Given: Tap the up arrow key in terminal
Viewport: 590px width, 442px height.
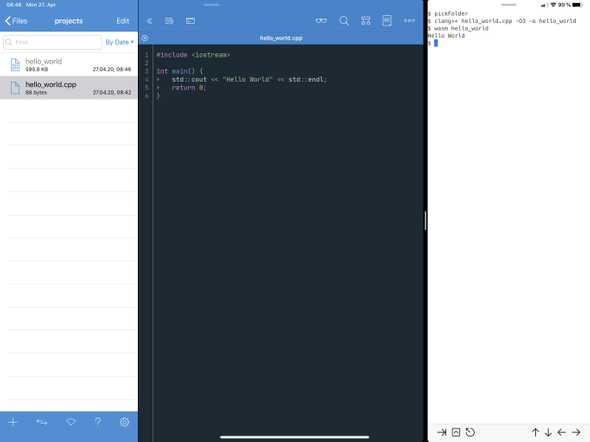Looking at the screenshot, I should point(535,432).
